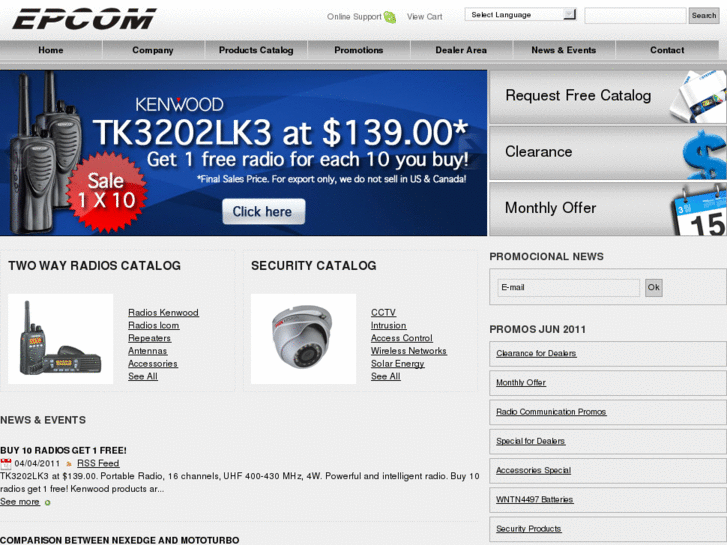Open the Accessories link
727x545 pixels.
point(153,364)
